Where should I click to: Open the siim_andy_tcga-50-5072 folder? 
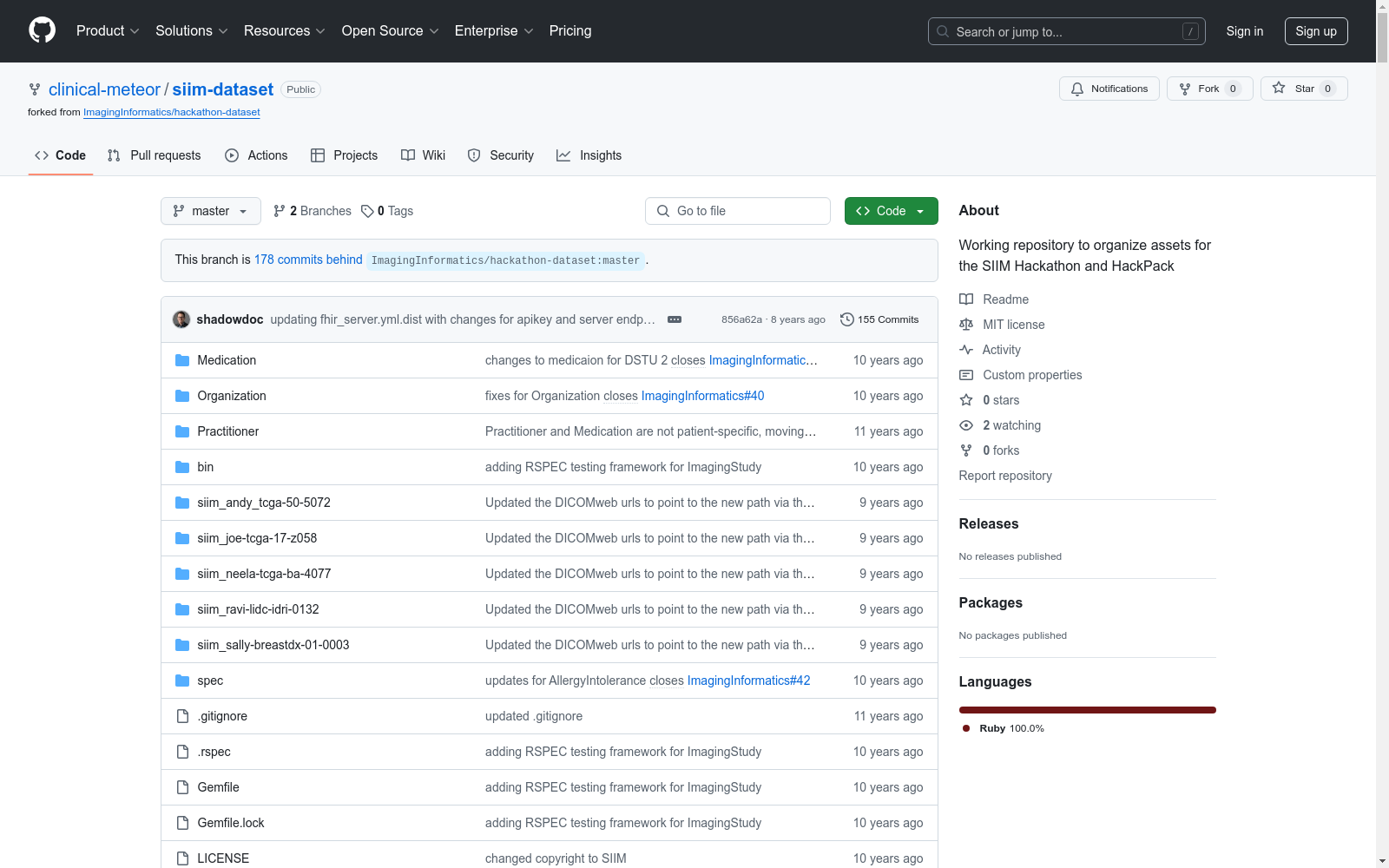264,503
